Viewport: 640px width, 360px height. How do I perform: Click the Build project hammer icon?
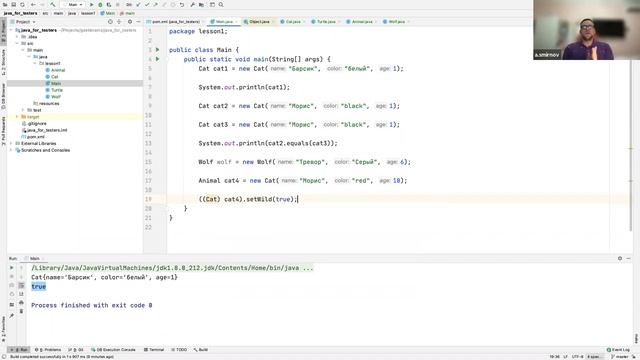(53, 4)
